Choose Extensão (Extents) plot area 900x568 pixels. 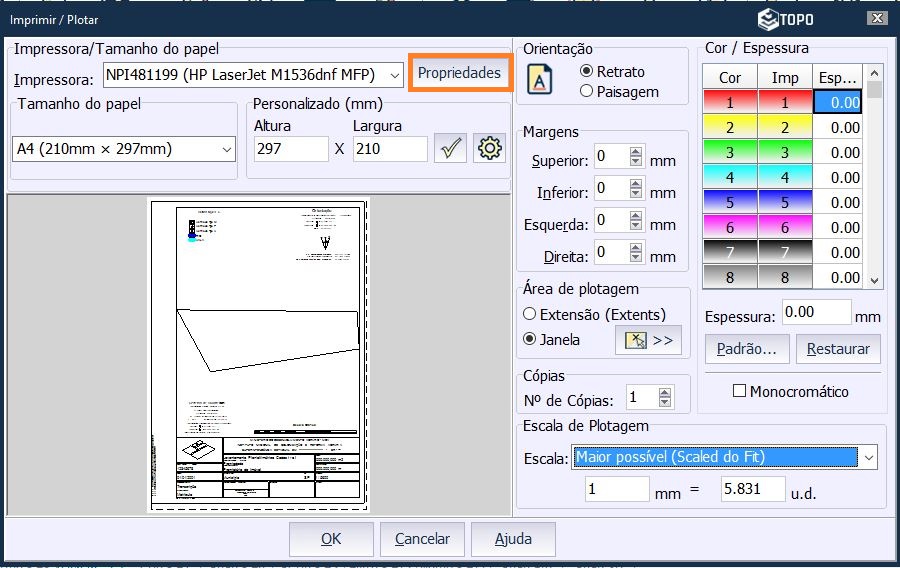530,314
